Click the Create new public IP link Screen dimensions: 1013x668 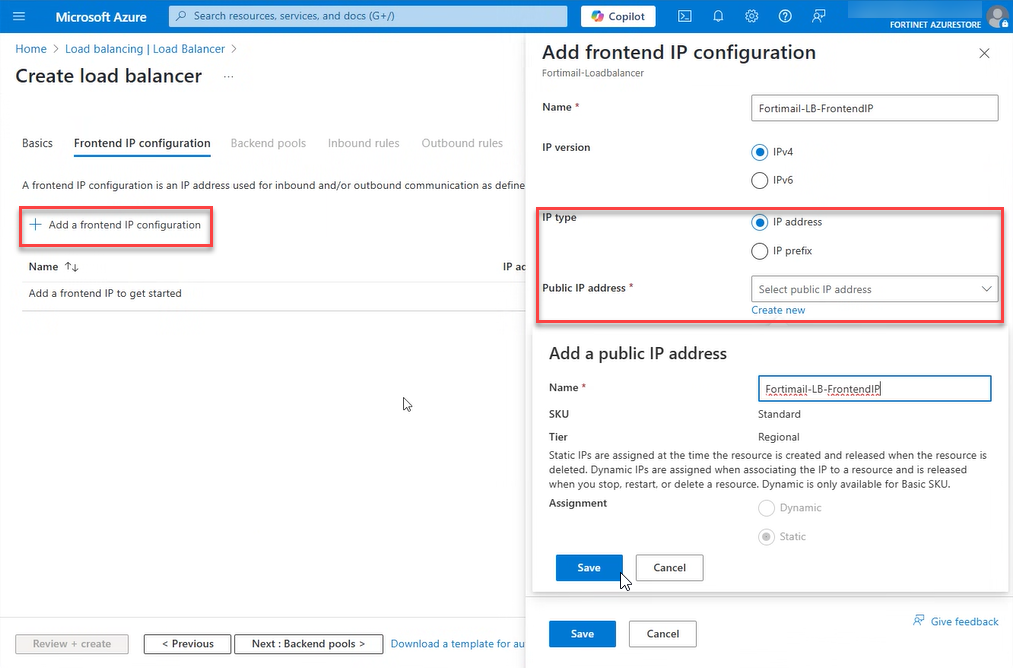[778, 310]
